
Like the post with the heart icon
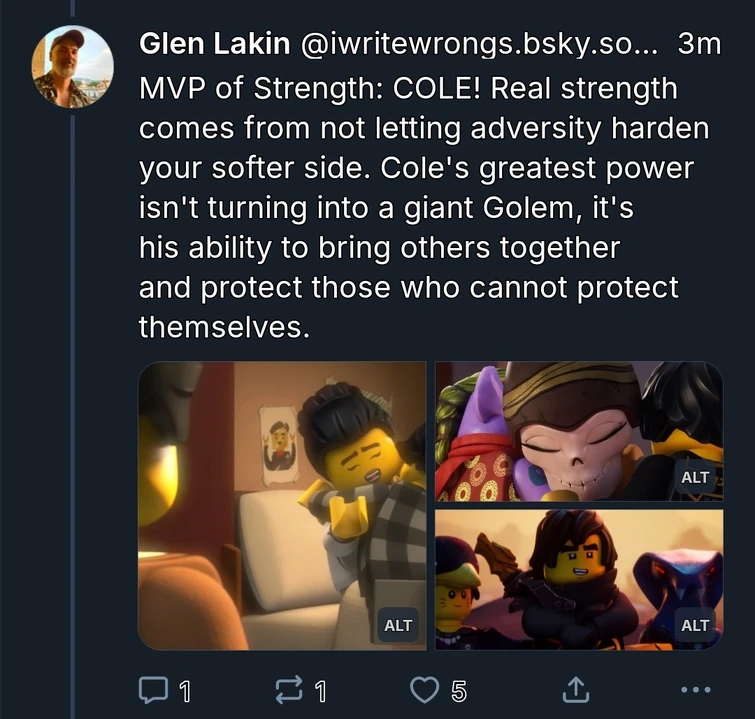pos(424,690)
